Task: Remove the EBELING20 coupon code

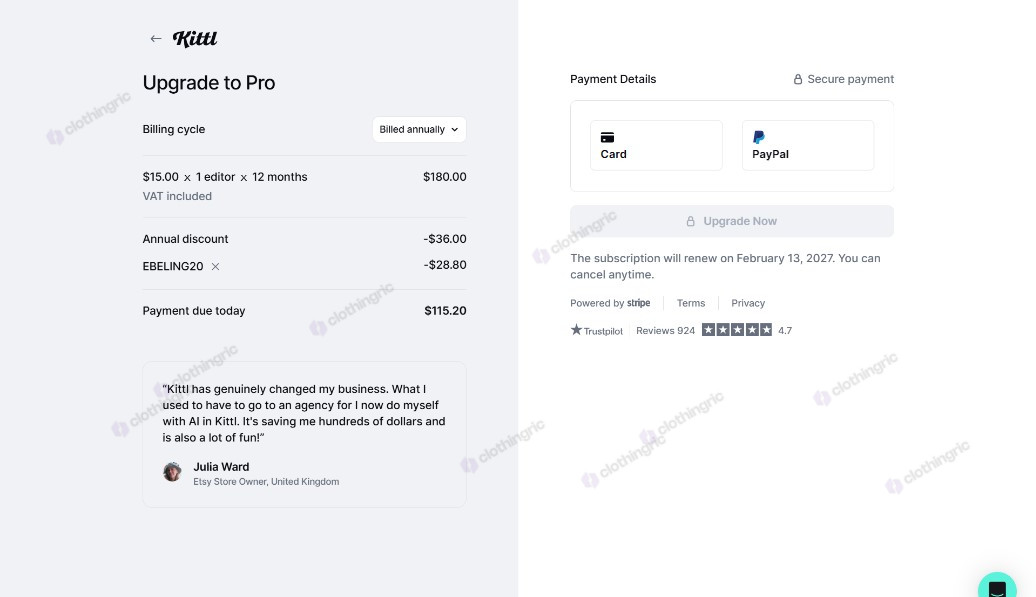Action: [215, 267]
